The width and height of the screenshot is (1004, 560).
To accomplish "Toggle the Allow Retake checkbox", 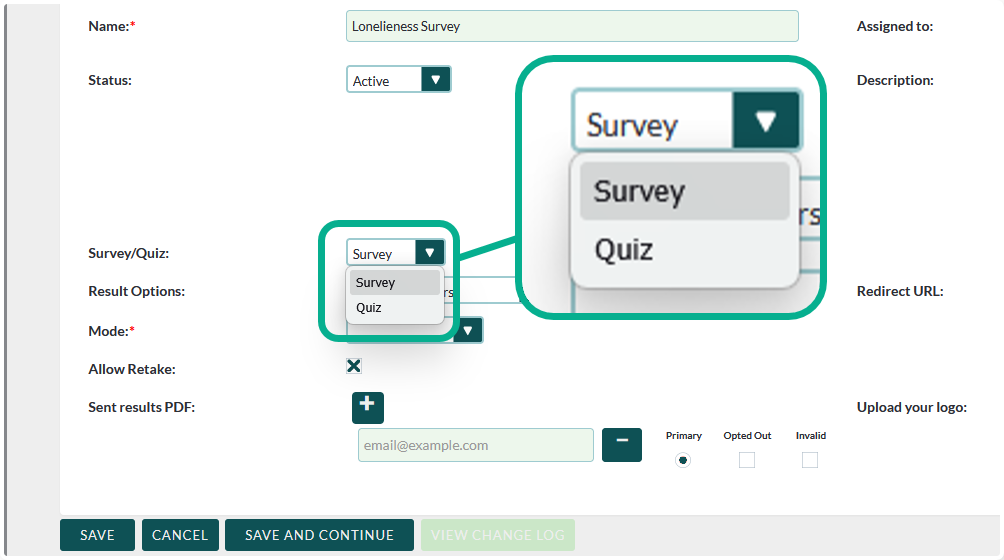I will tap(354, 366).
